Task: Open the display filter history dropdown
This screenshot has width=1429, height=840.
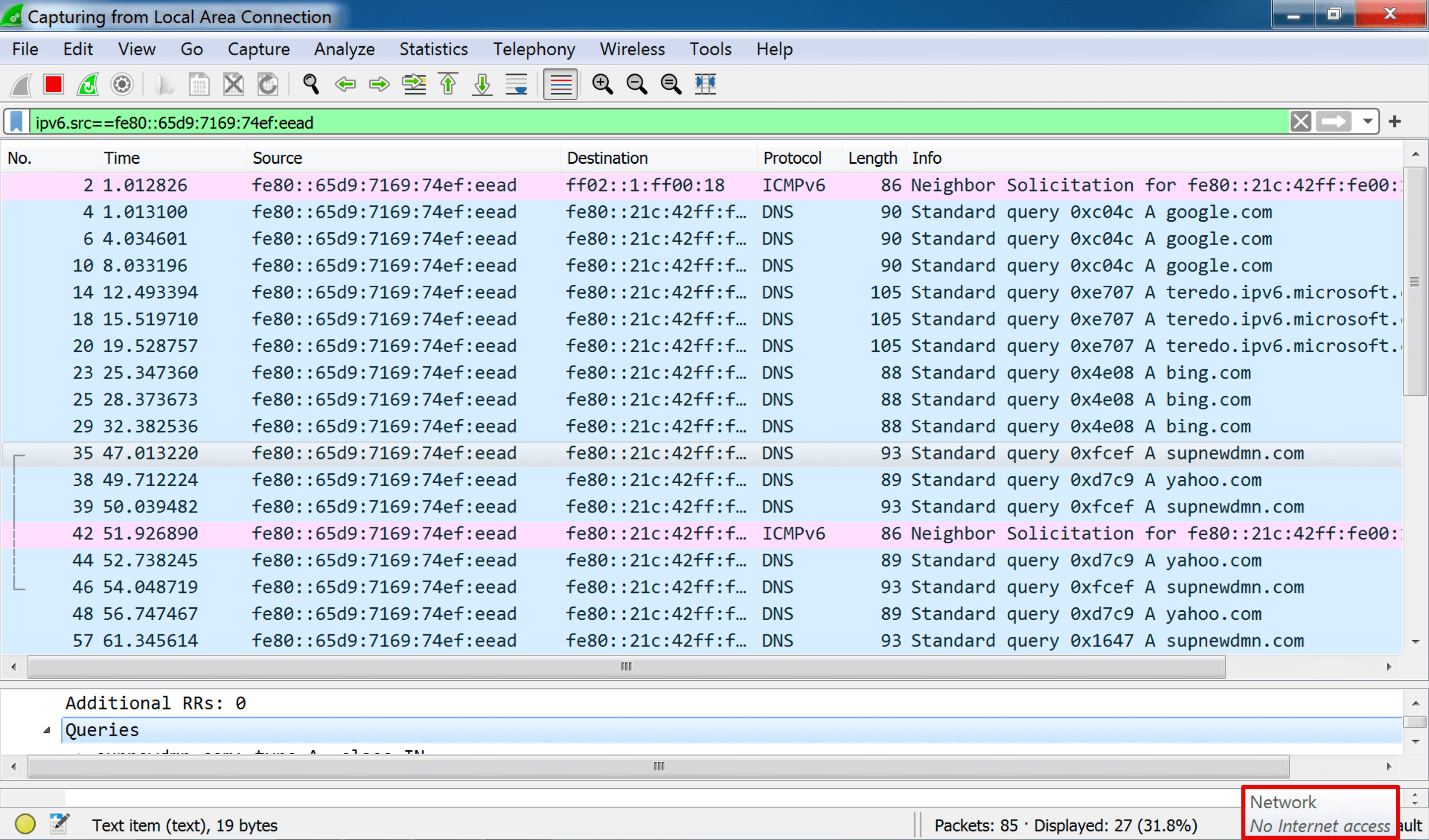Action: tap(1367, 121)
